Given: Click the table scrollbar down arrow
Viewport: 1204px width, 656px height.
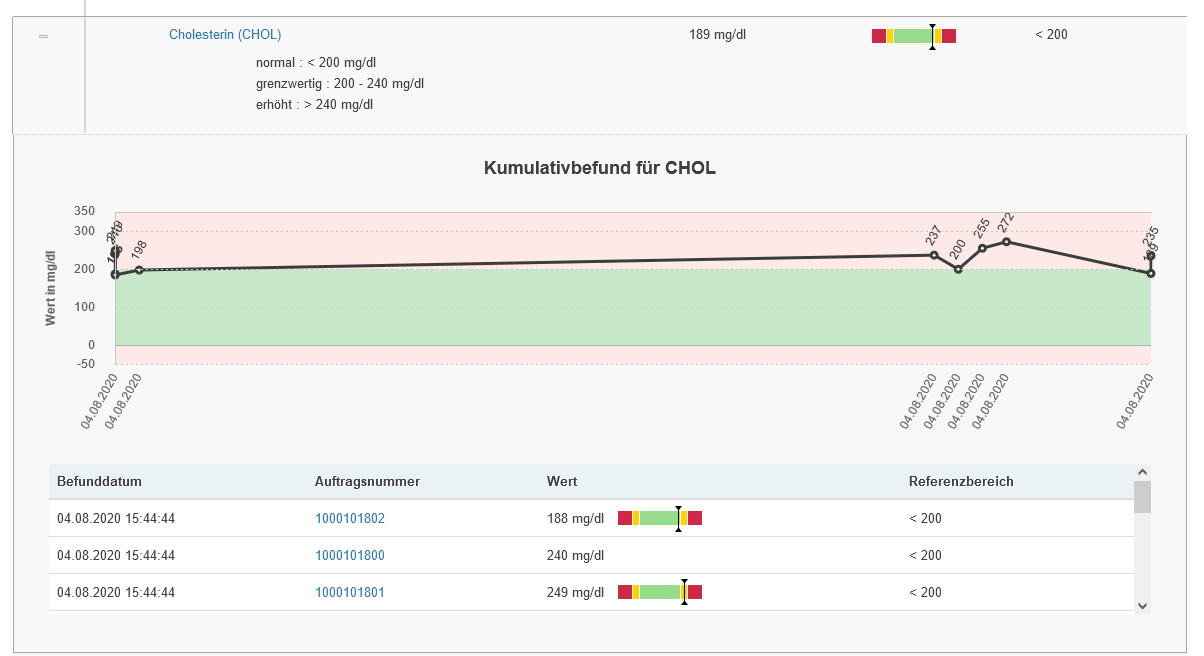Looking at the screenshot, I should click(1142, 605).
